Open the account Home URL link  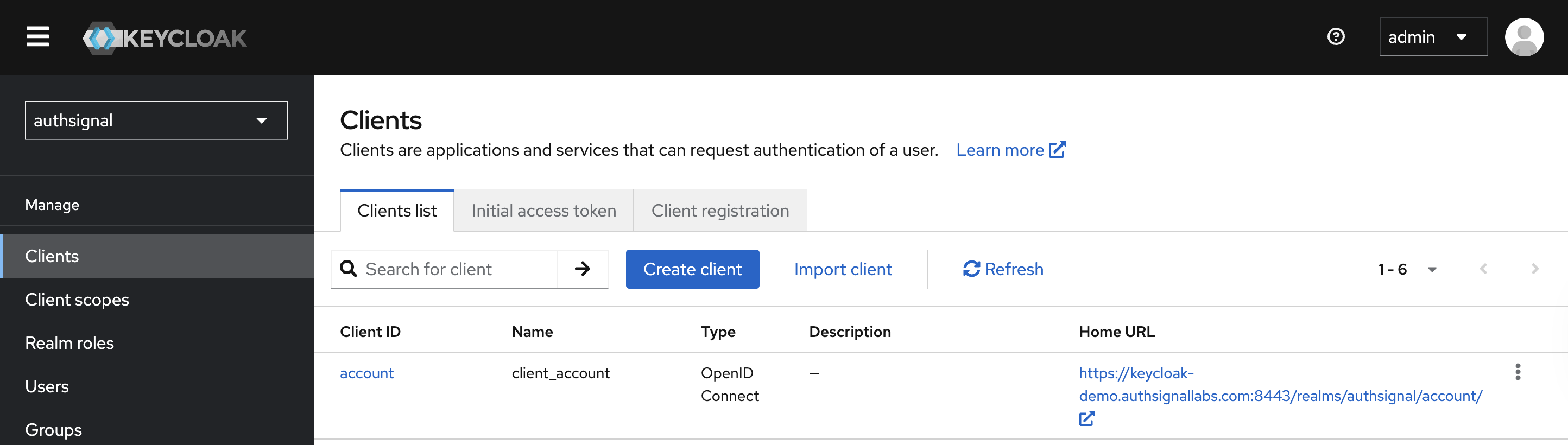coord(1280,385)
